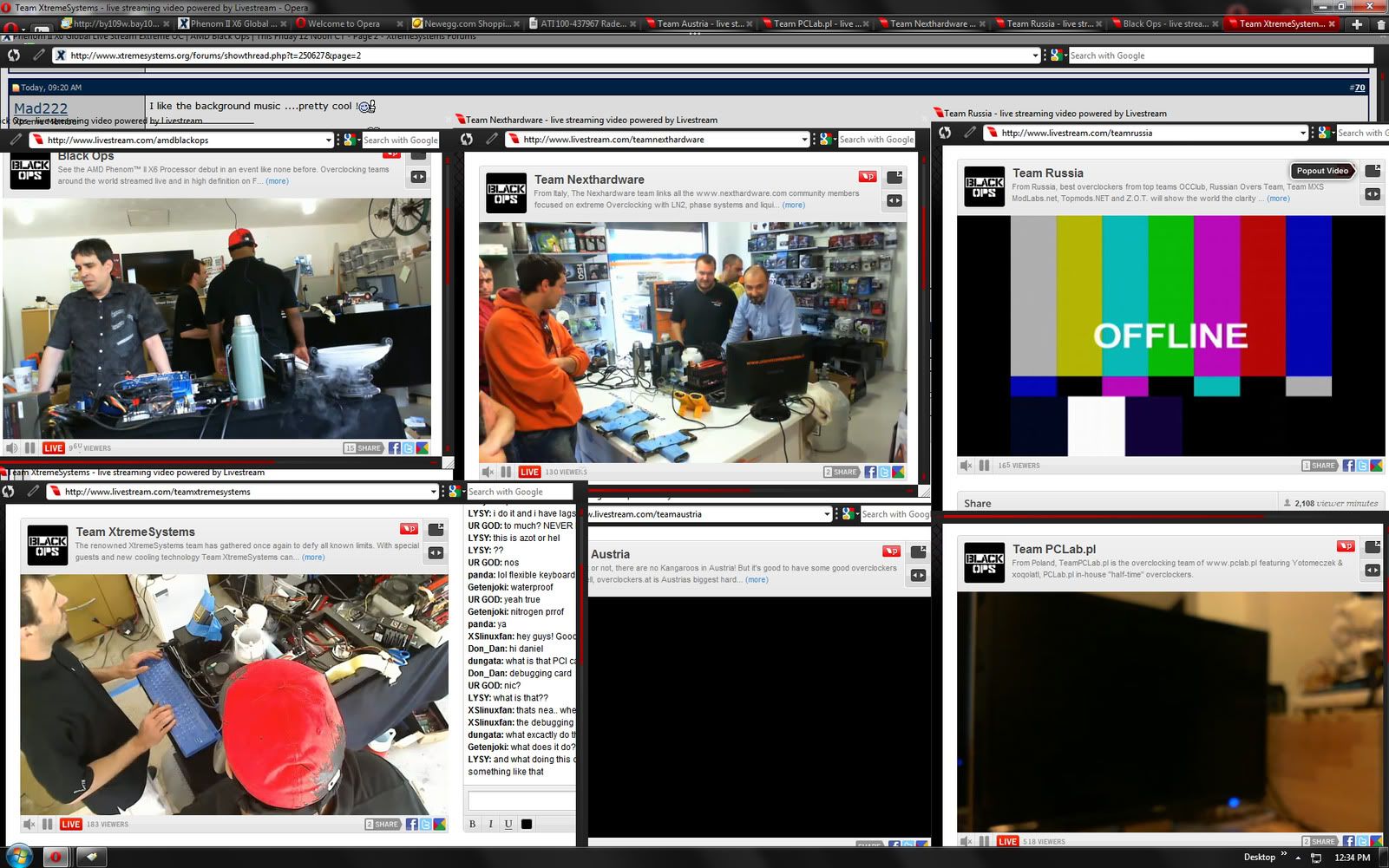Click red Livestream badge on Team PCLab.pl

coord(1345,545)
